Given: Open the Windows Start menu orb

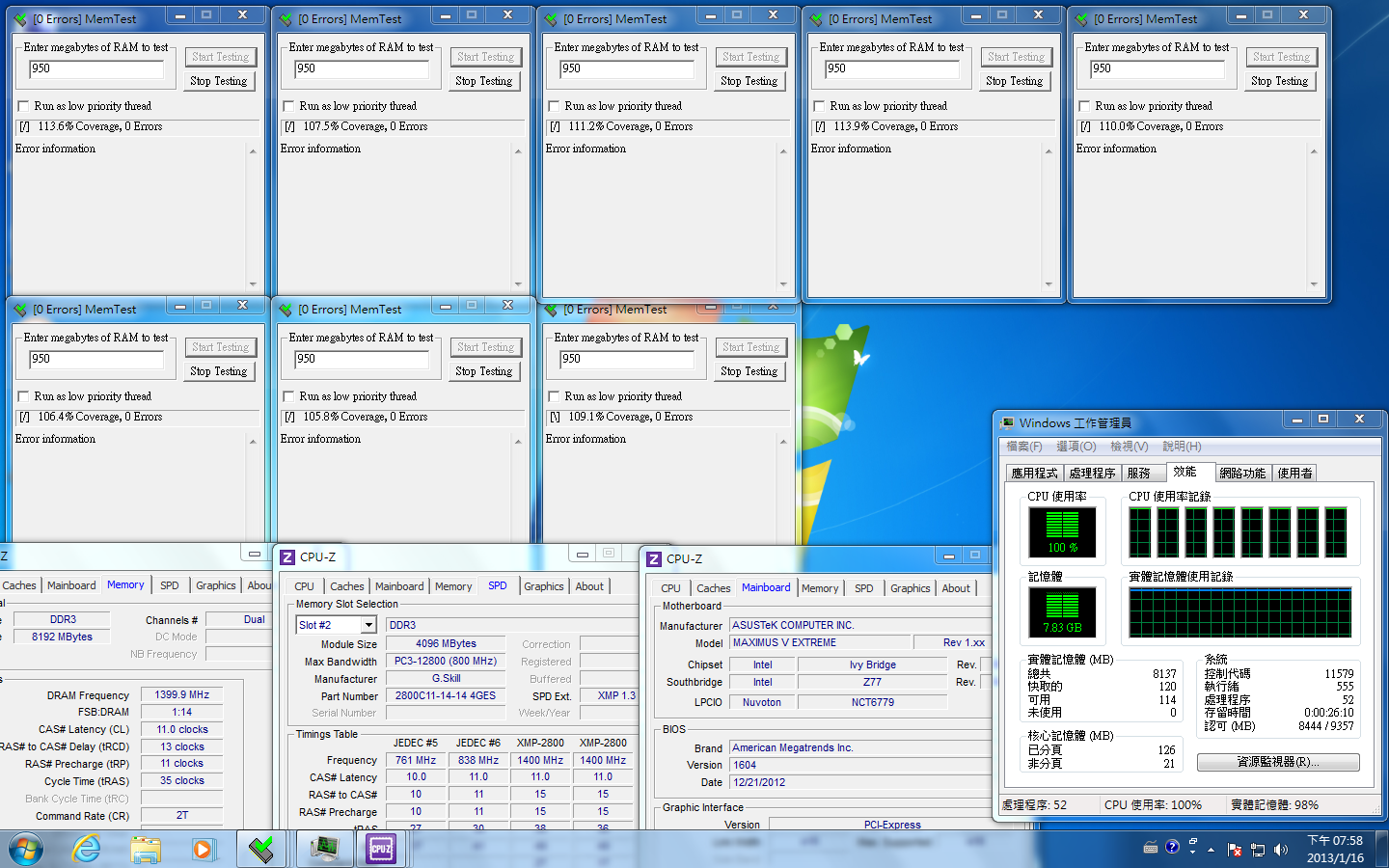Looking at the screenshot, I should coord(26,849).
